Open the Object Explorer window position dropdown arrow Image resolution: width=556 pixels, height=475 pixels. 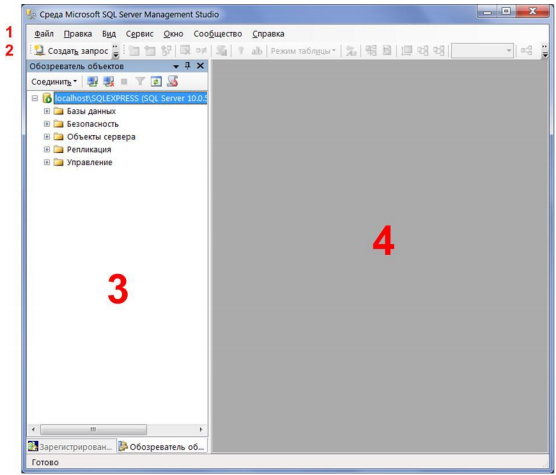(176, 66)
